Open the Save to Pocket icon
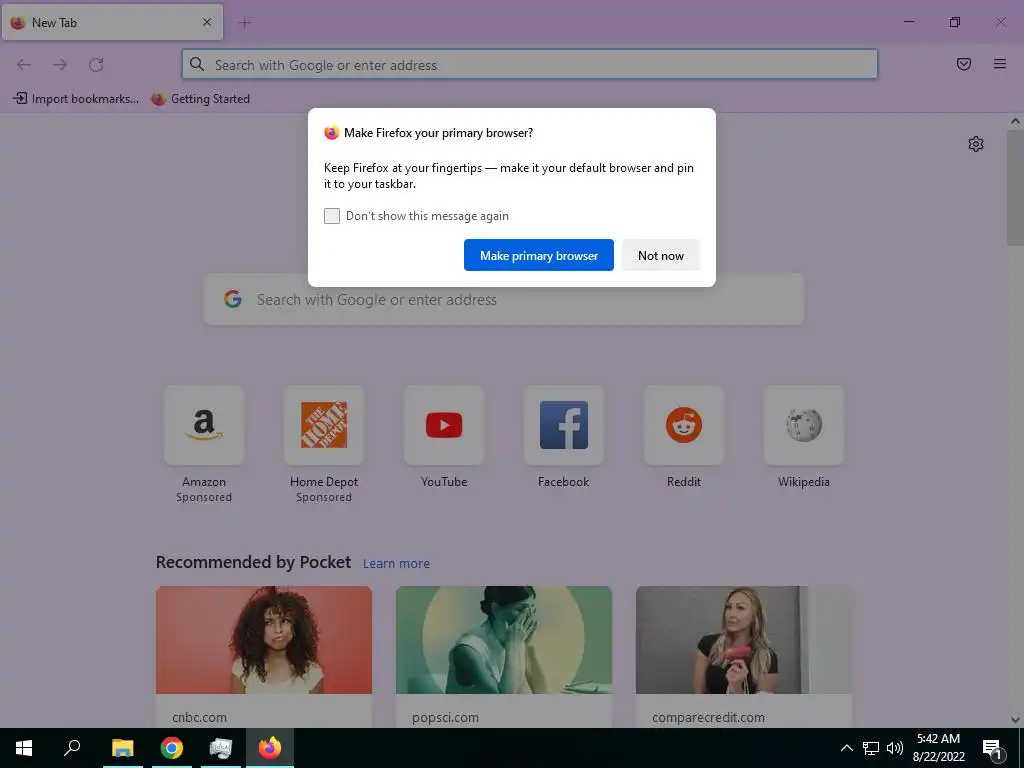Viewport: 1024px width, 768px height. pyautogui.click(x=963, y=64)
